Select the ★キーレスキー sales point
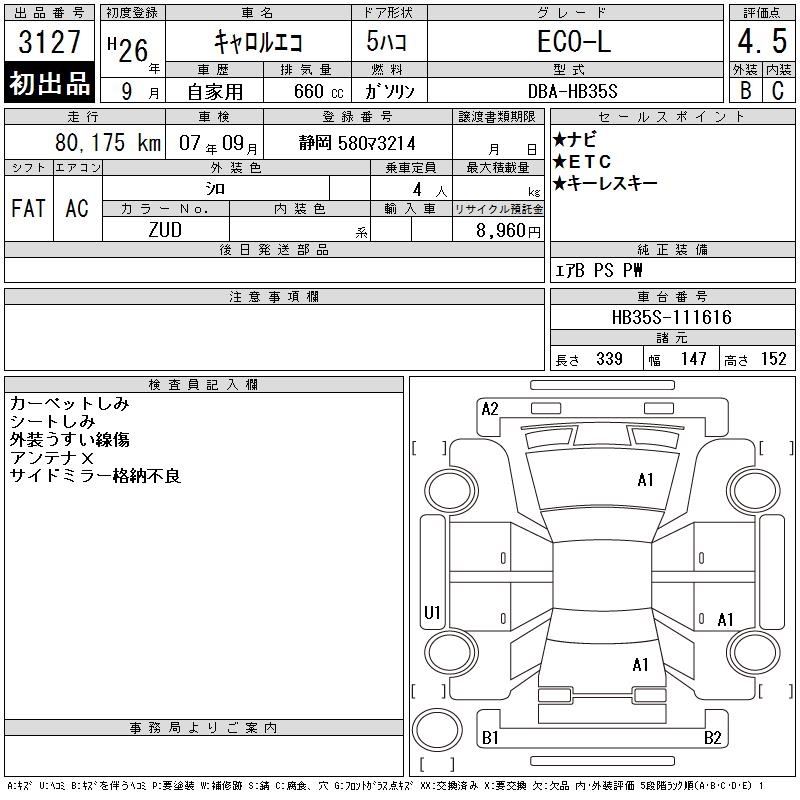Image resolution: width=800 pixels, height=800 pixels. 605,183
